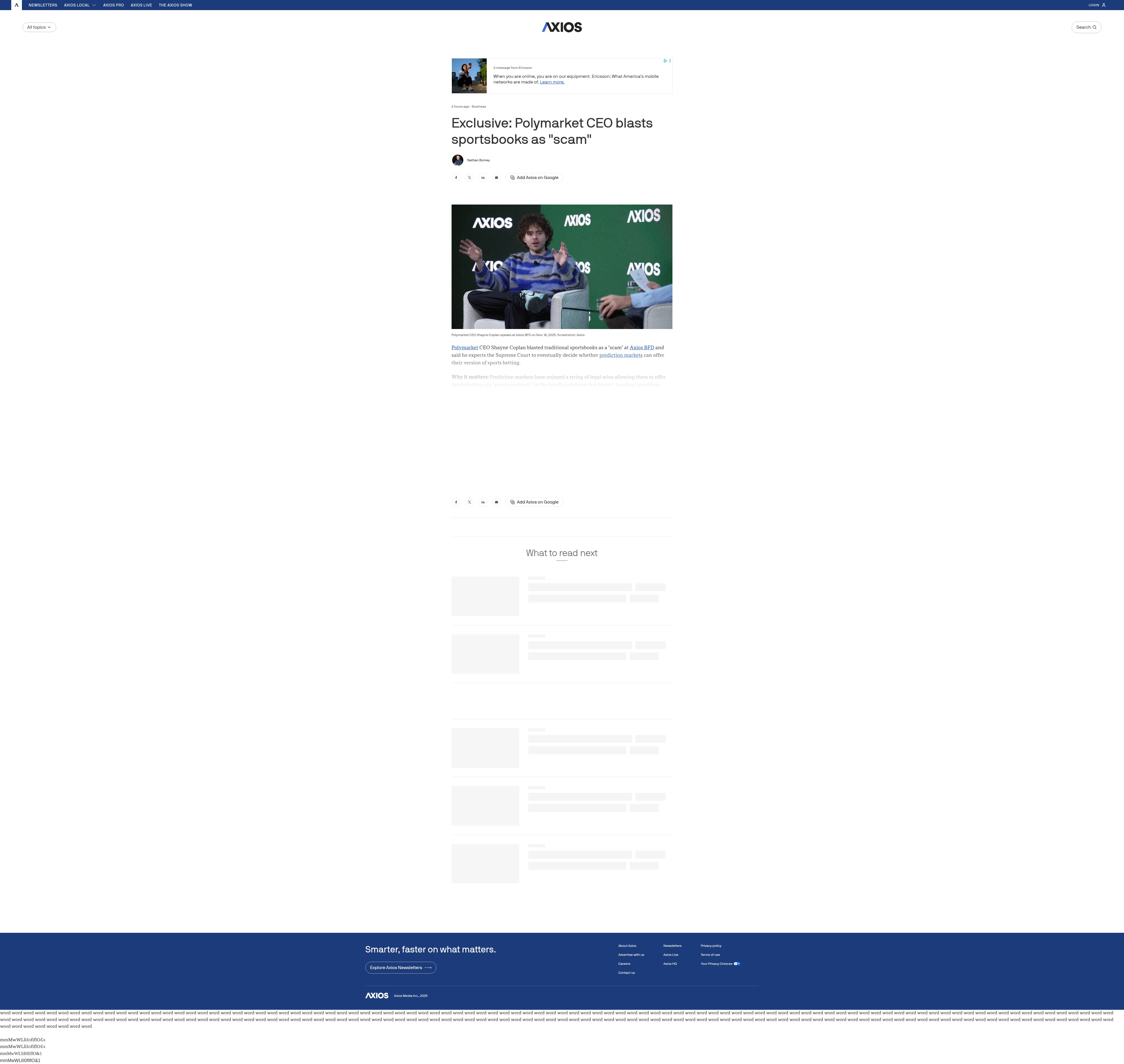The image size is (1124, 1064).
Task: Open About Axios footer link
Action: 627,945
